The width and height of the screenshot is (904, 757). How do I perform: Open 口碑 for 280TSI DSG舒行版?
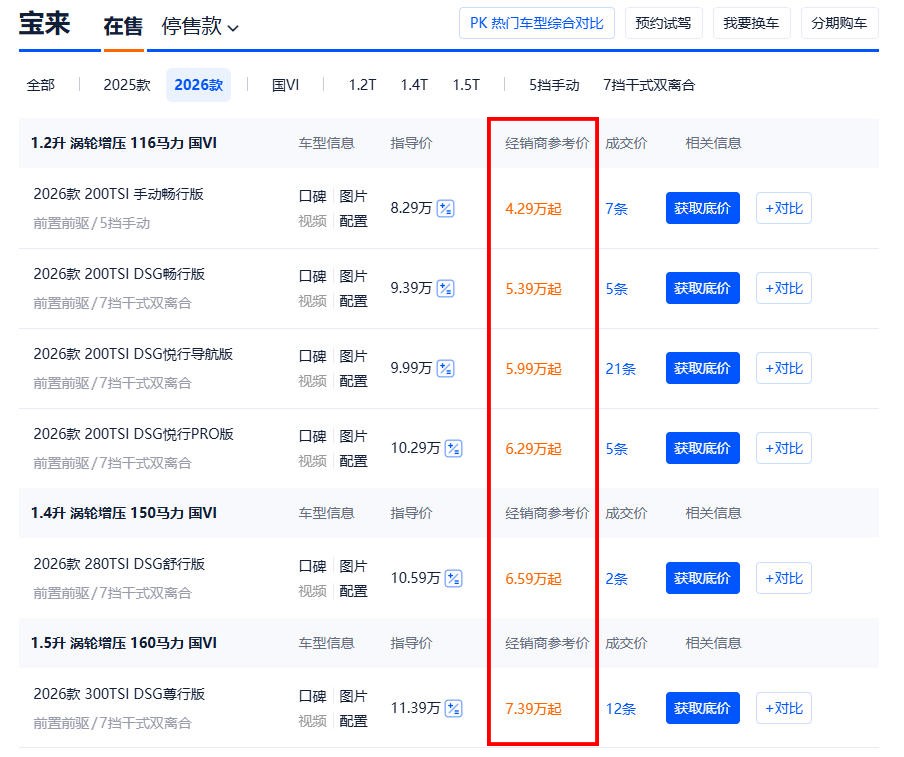[312, 566]
